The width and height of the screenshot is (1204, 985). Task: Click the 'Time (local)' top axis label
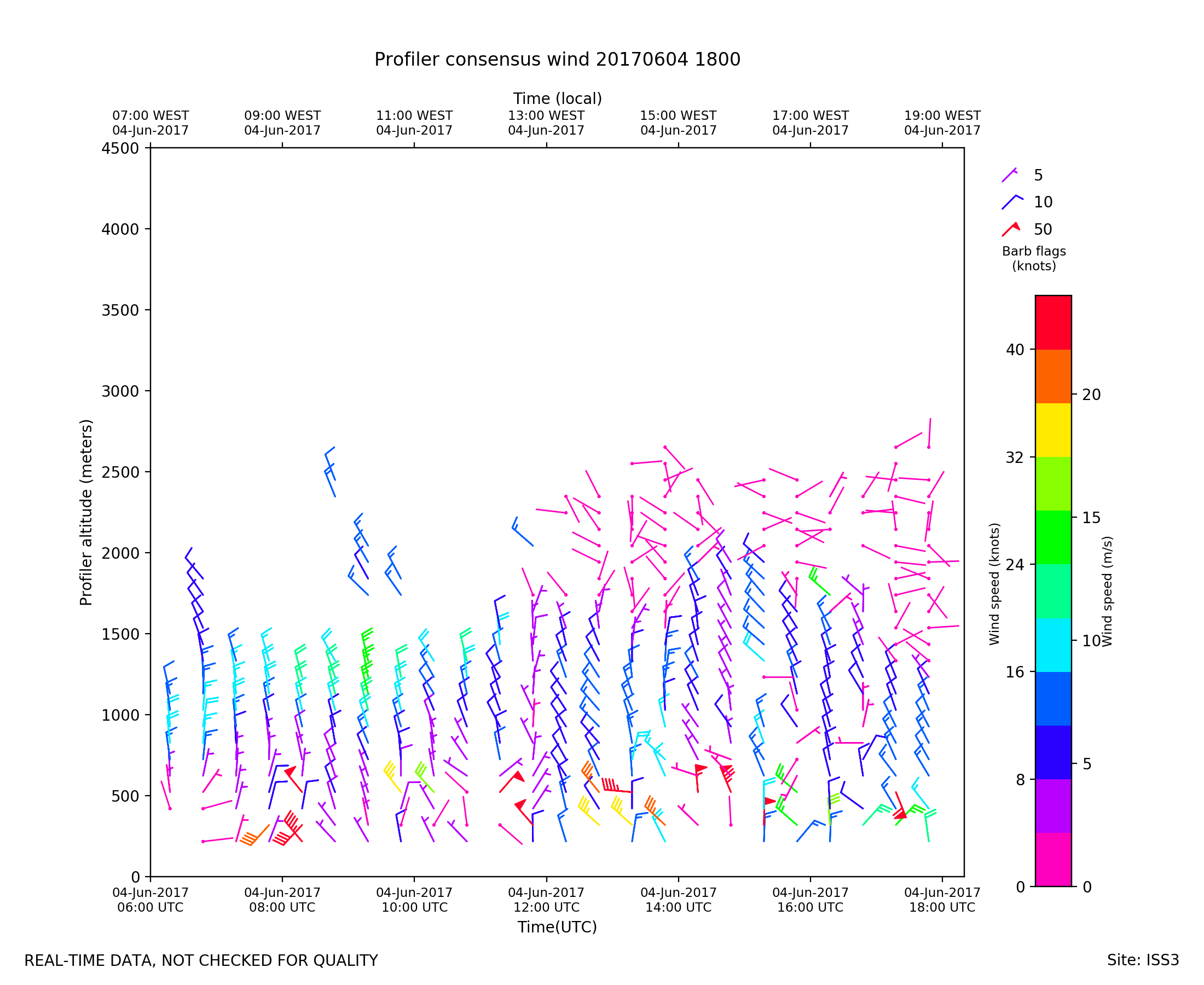pos(557,99)
